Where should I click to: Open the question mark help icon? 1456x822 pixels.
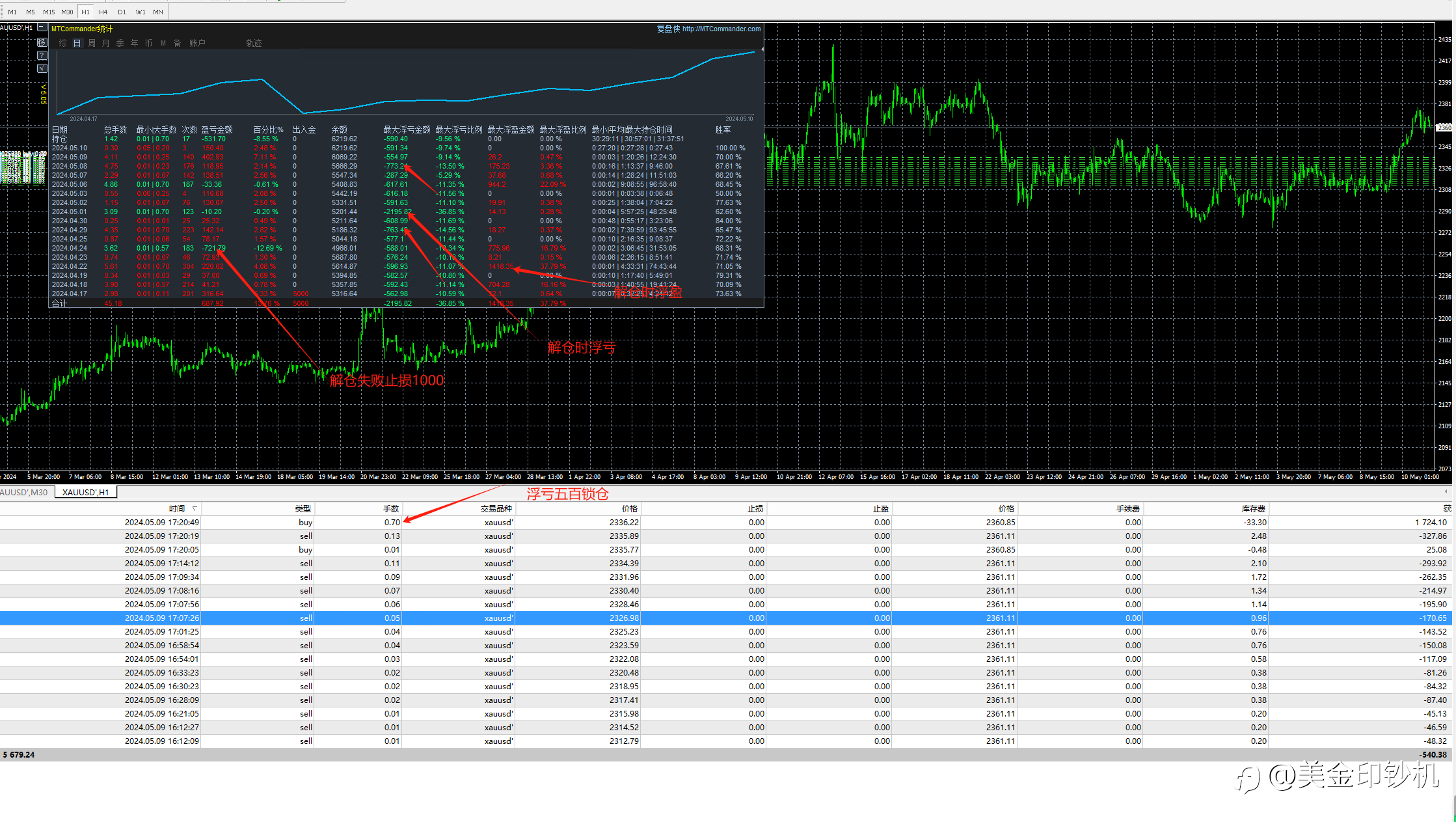(42, 55)
